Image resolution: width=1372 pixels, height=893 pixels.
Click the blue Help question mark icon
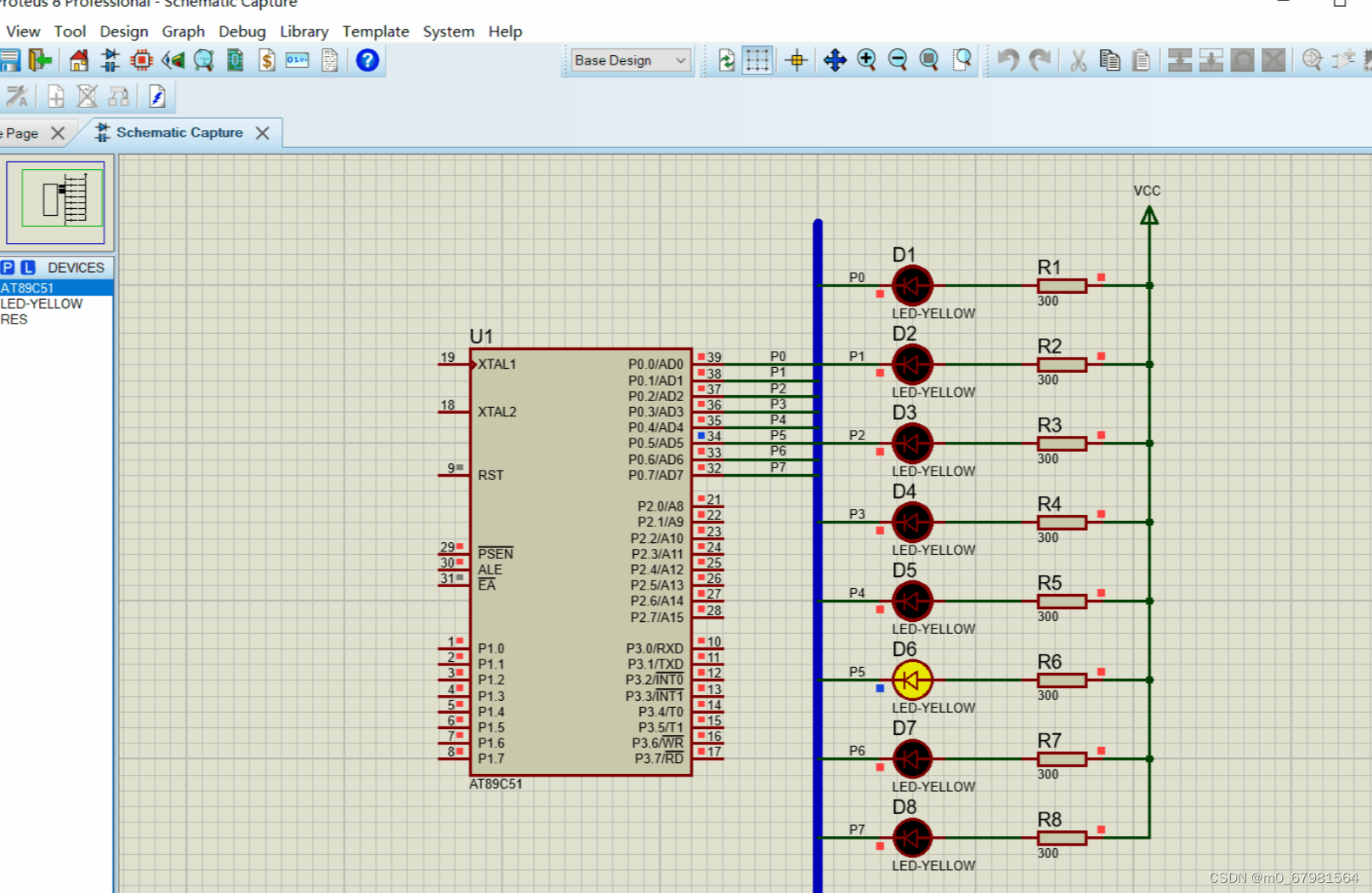(x=367, y=60)
